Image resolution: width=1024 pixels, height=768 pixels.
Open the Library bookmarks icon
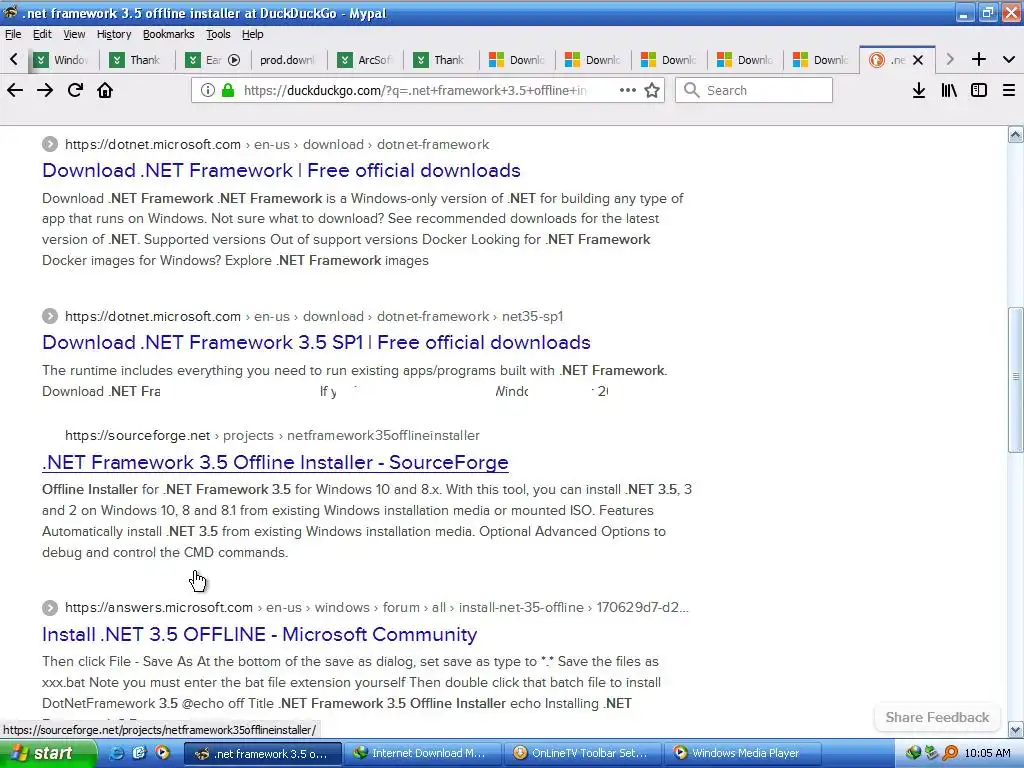click(949, 90)
